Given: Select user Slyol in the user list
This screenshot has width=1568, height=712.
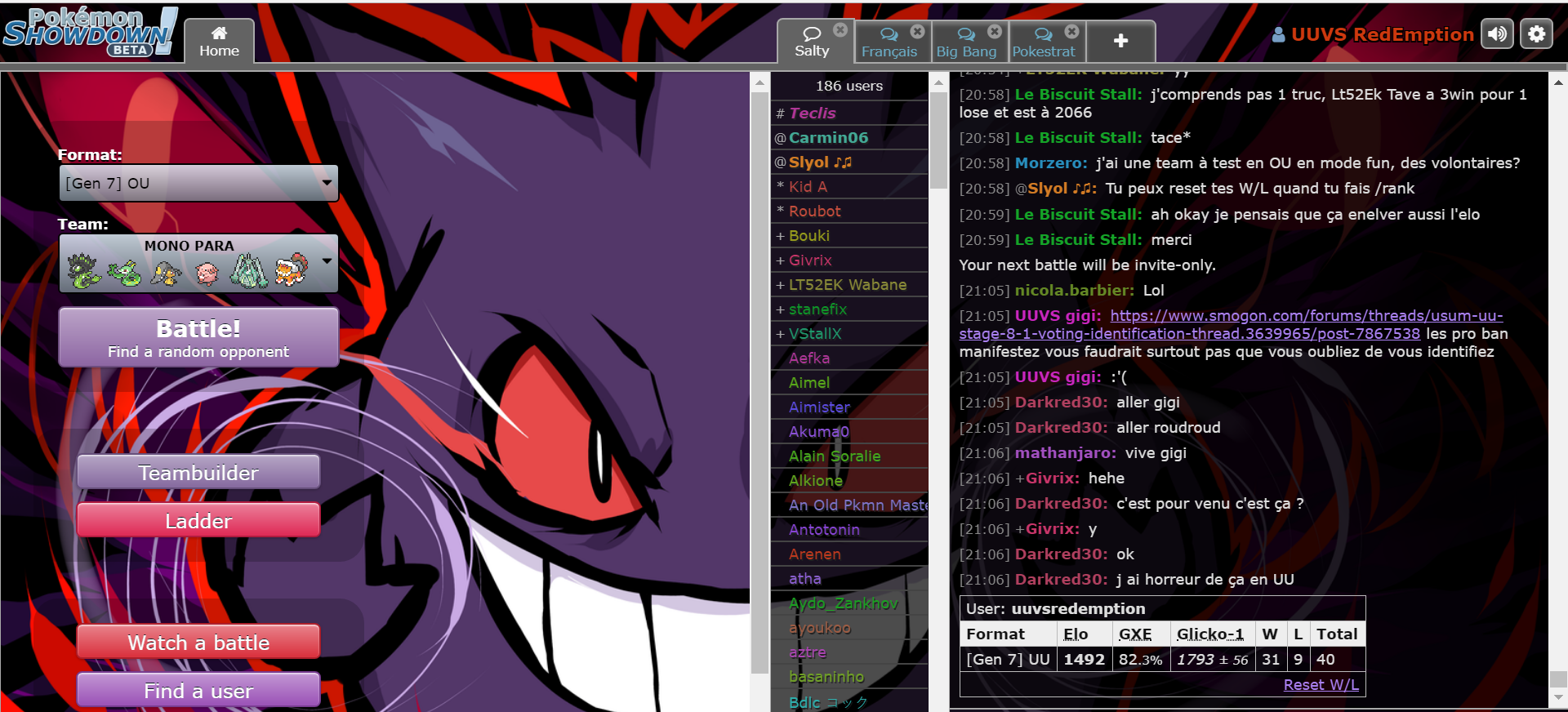Looking at the screenshot, I should pos(849,162).
